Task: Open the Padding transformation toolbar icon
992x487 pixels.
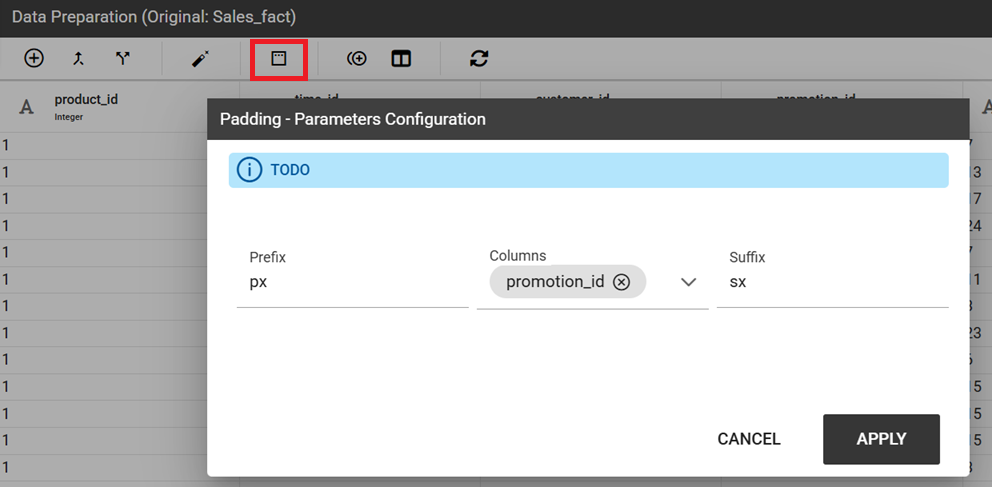Action: click(x=279, y=59)
